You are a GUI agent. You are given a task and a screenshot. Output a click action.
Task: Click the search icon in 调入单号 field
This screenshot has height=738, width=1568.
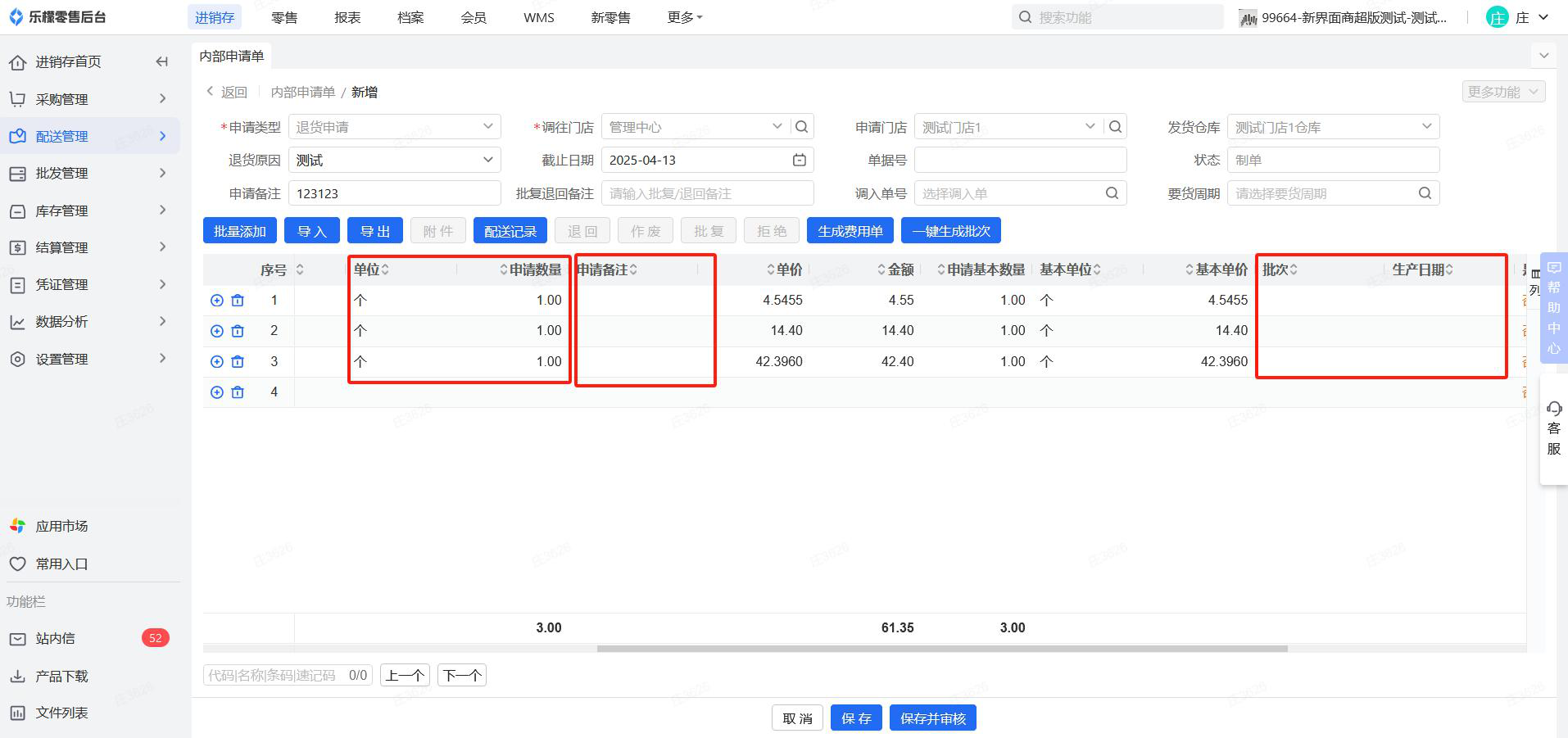pyautogui.click(x=1112, y=193)
